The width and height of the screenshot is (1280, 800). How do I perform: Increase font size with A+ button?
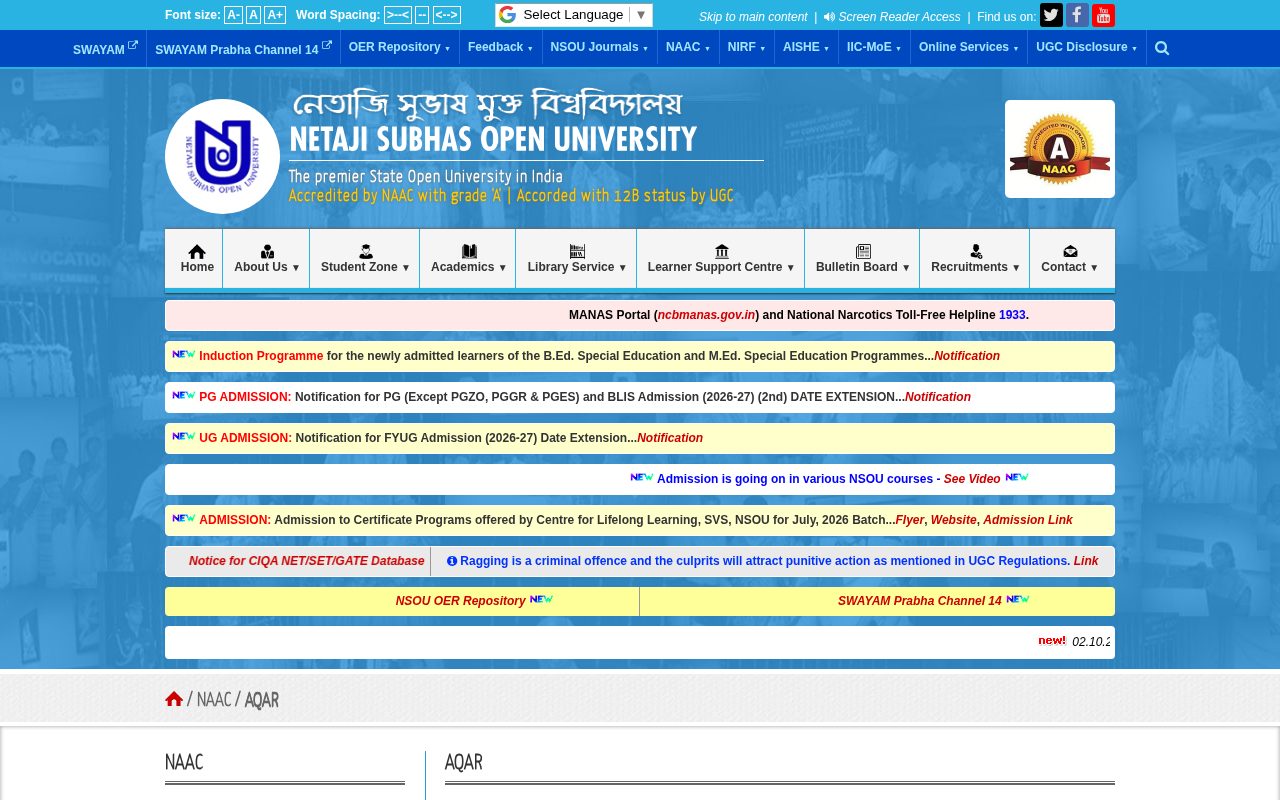[275, 15]
